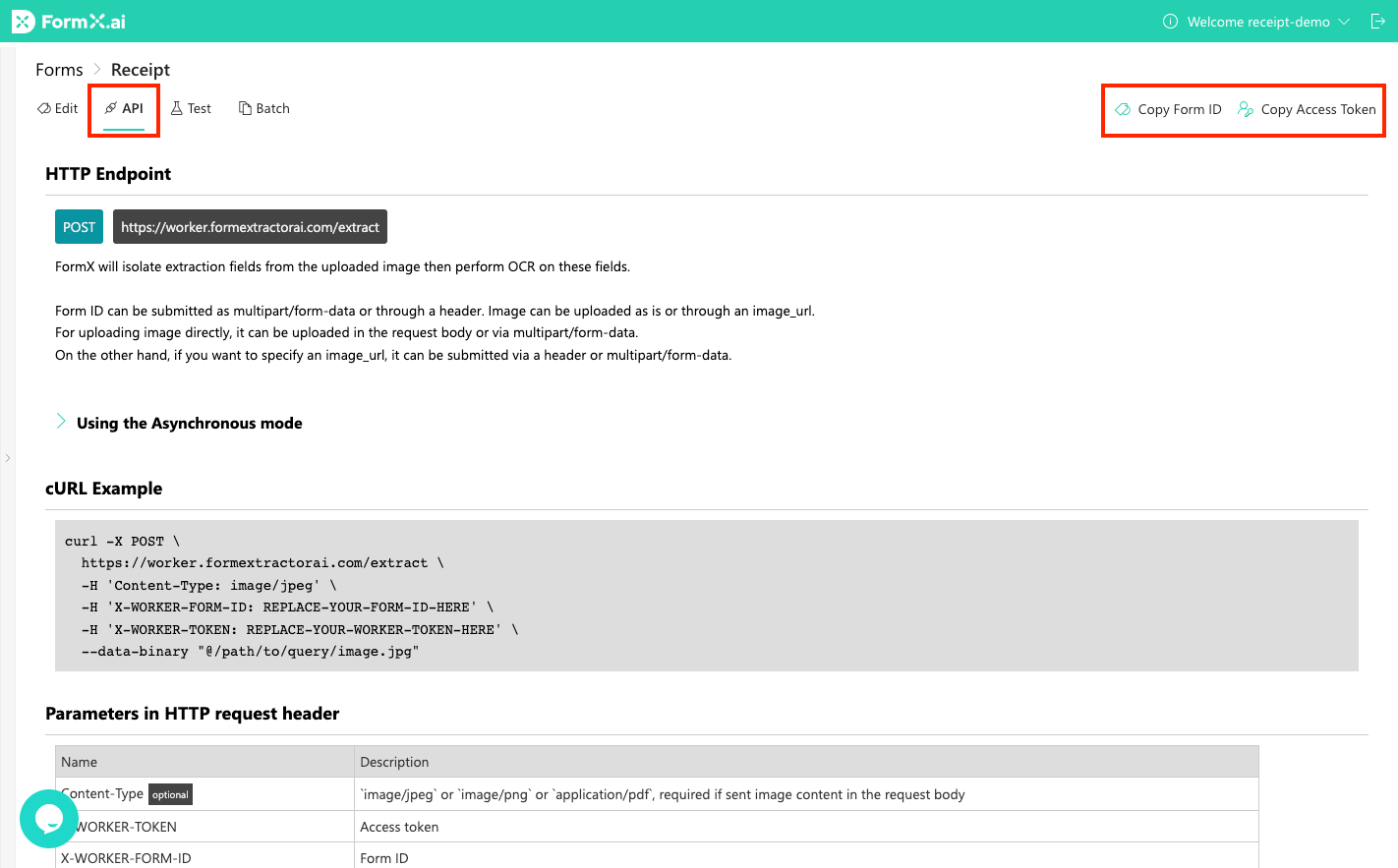Switch to the Test tab
Viewport: 1398px width, 868px height.
point(191,108)
